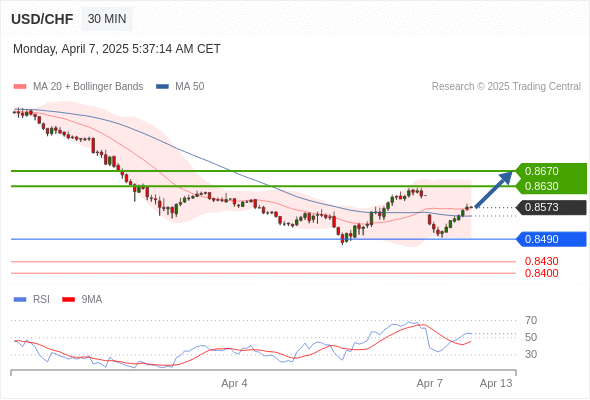The width and height of the screenshot is (590, 400).
Task: Click the MA 20 + Bollinger Bands legend swatch
Action: pyautogui.click(x=20, y=87)
